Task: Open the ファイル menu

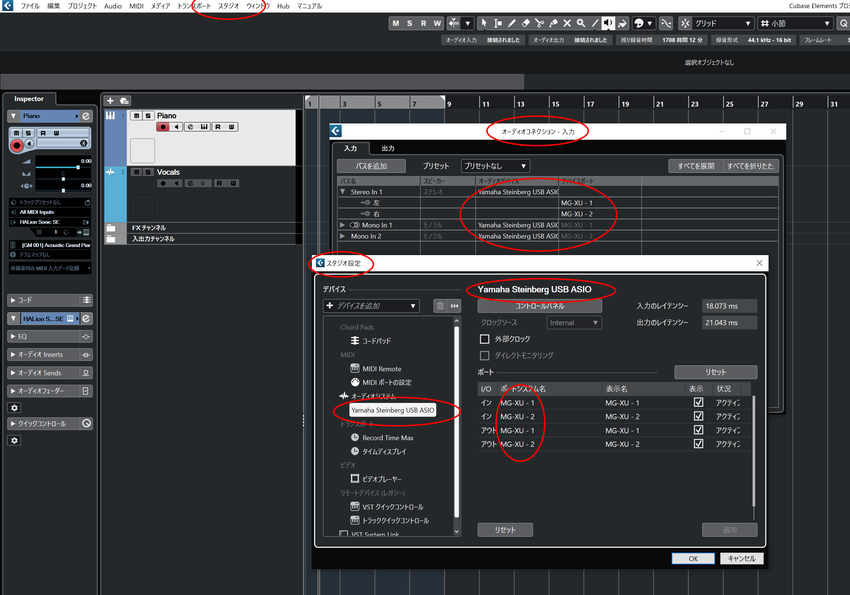Action: tap(30, 6)
